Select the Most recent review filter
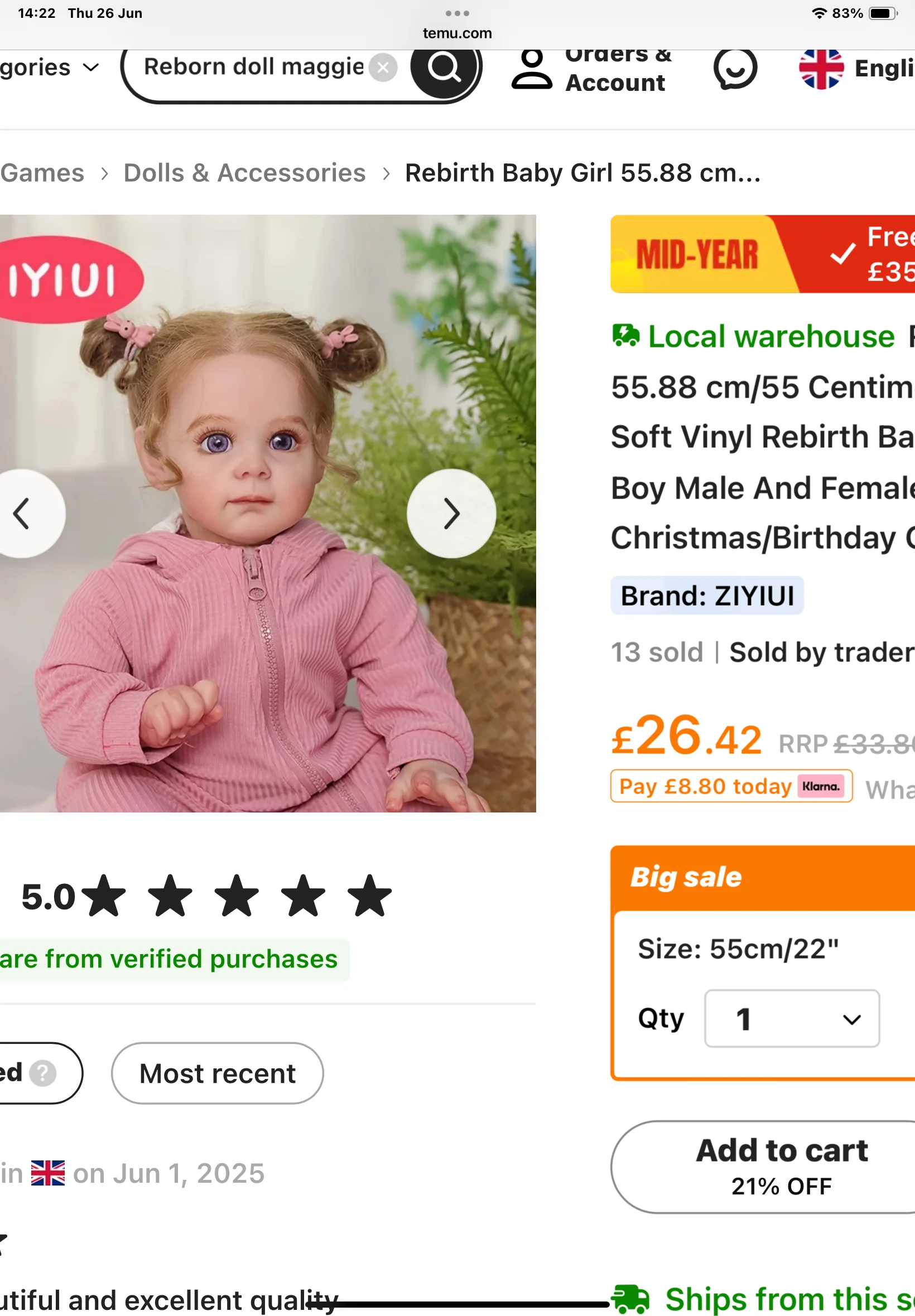Viewport: 915px width, 1316px height. point(217,1073)
